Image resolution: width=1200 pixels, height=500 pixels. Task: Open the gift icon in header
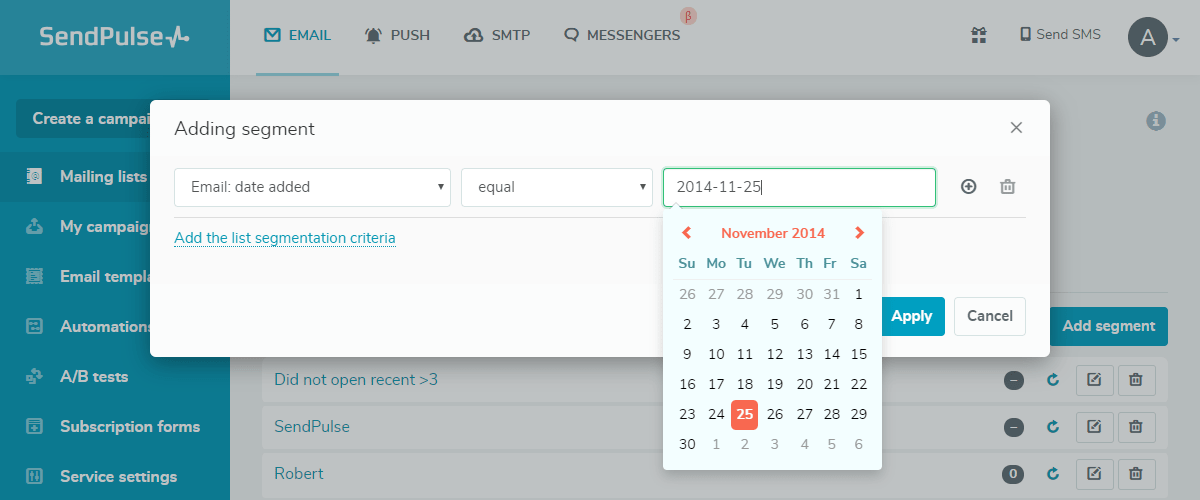(979, 35)
